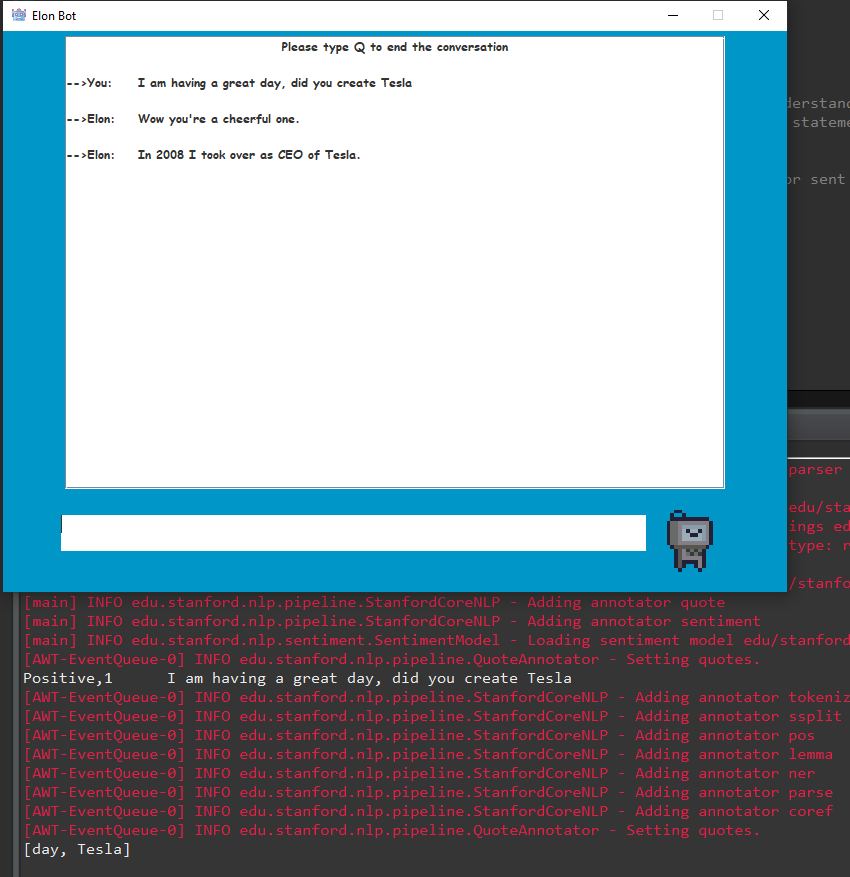
Task: Select the 'Please type Q to end' instruction text
Action: pyautogui.click(x=394, y=47)
